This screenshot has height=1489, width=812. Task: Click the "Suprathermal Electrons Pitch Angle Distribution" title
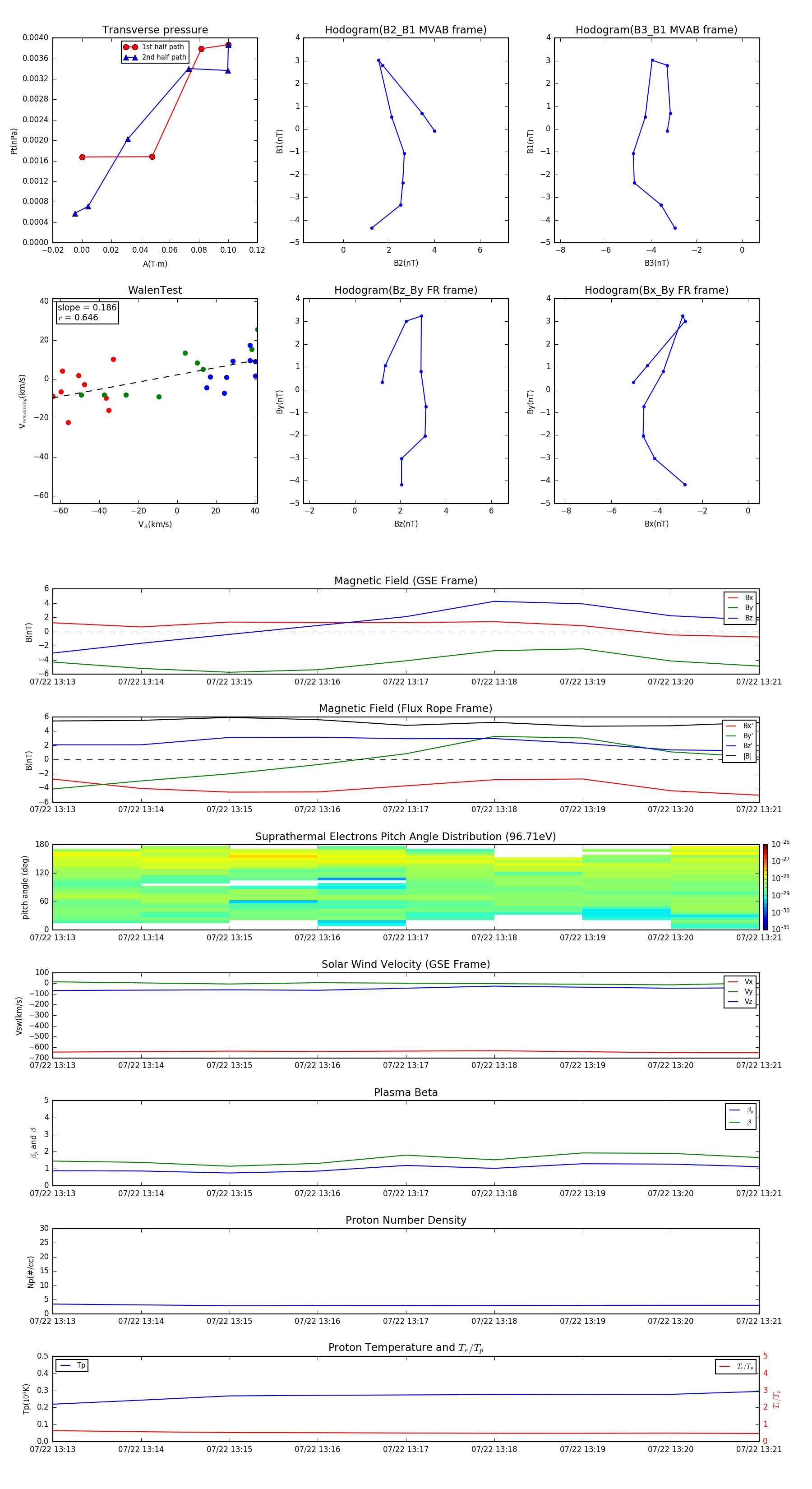406,837
